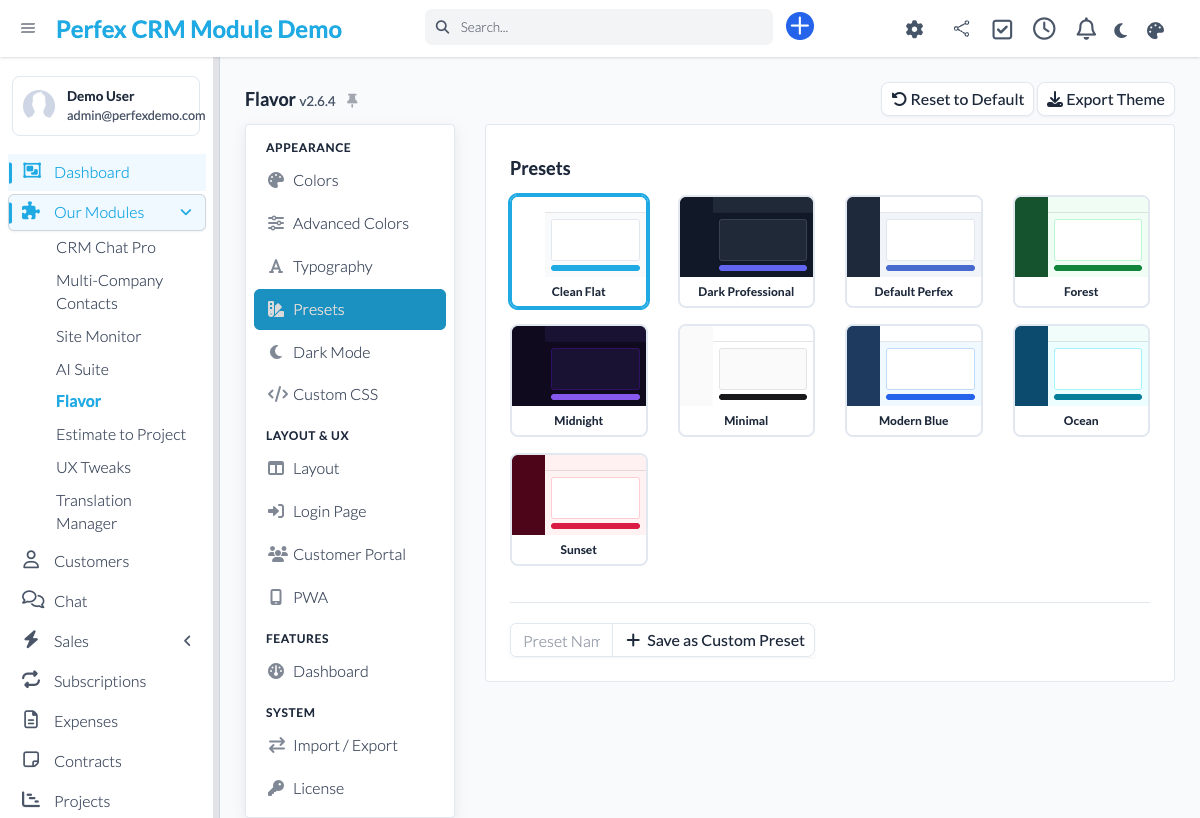Open the timesheet clock icon
1200x818 pixels.
[1044, 29]
